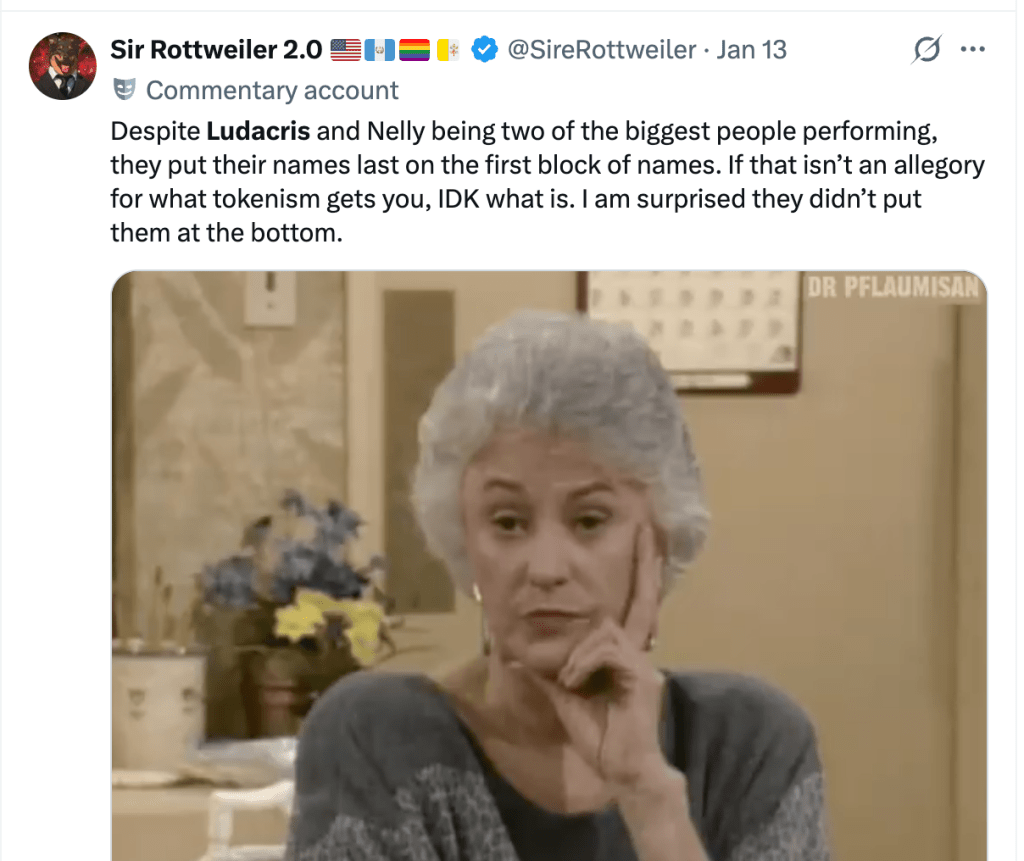Click the Sir Rottweiler dog avatar
This screenshot has height=861, width=1024.
pos(63,66)
